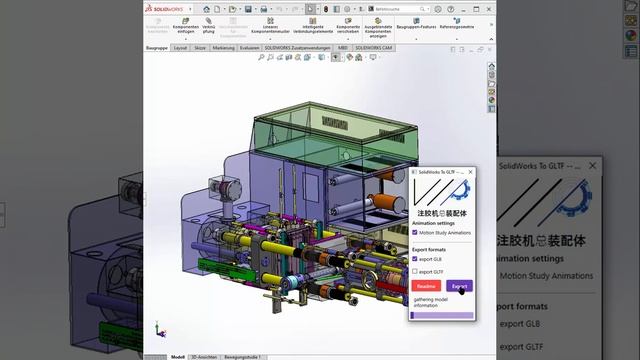This screenshot has height=360, width=640.
Task: Open the Bewegungsstudie 1 bottom tab
Action: [242, 357]
